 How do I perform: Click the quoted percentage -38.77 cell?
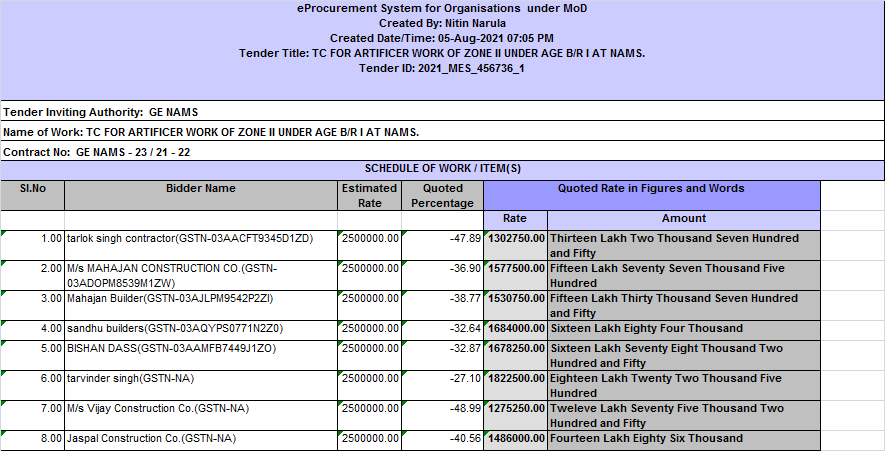tap(442, 305)
